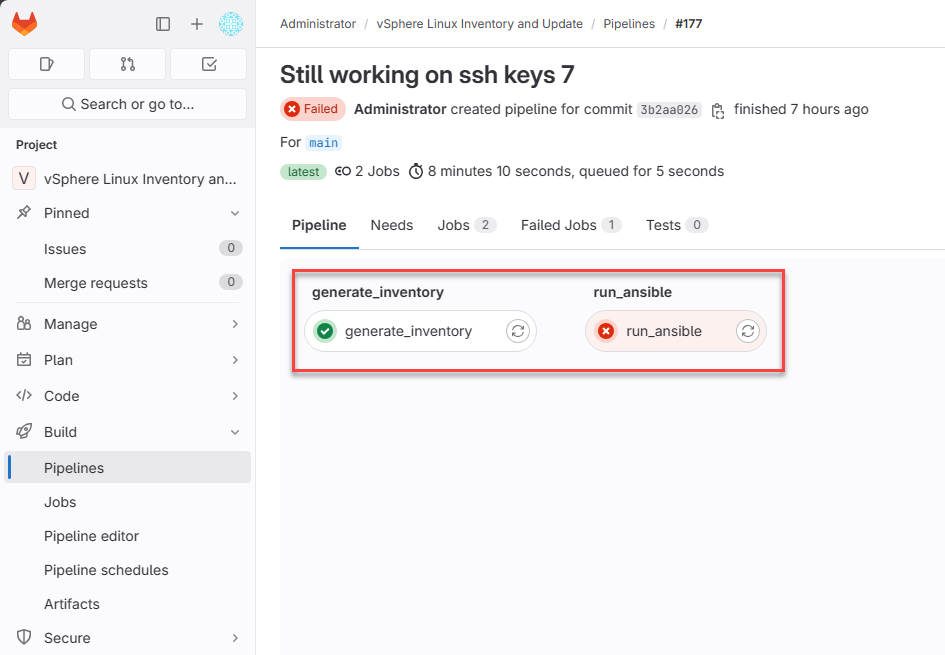Open the main branch link

point(324,143)
